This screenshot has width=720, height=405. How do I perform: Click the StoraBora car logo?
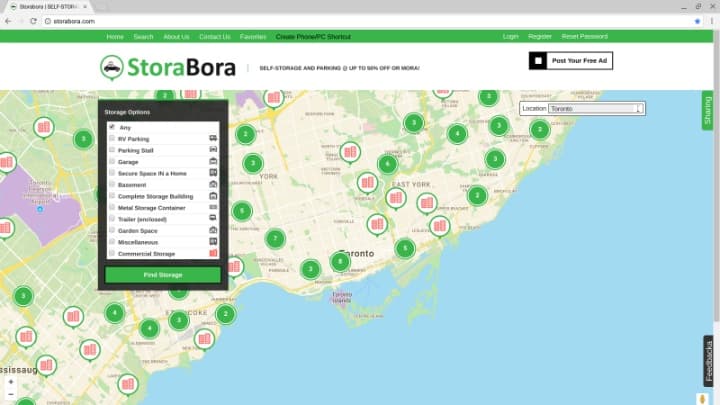click(112, 67)
